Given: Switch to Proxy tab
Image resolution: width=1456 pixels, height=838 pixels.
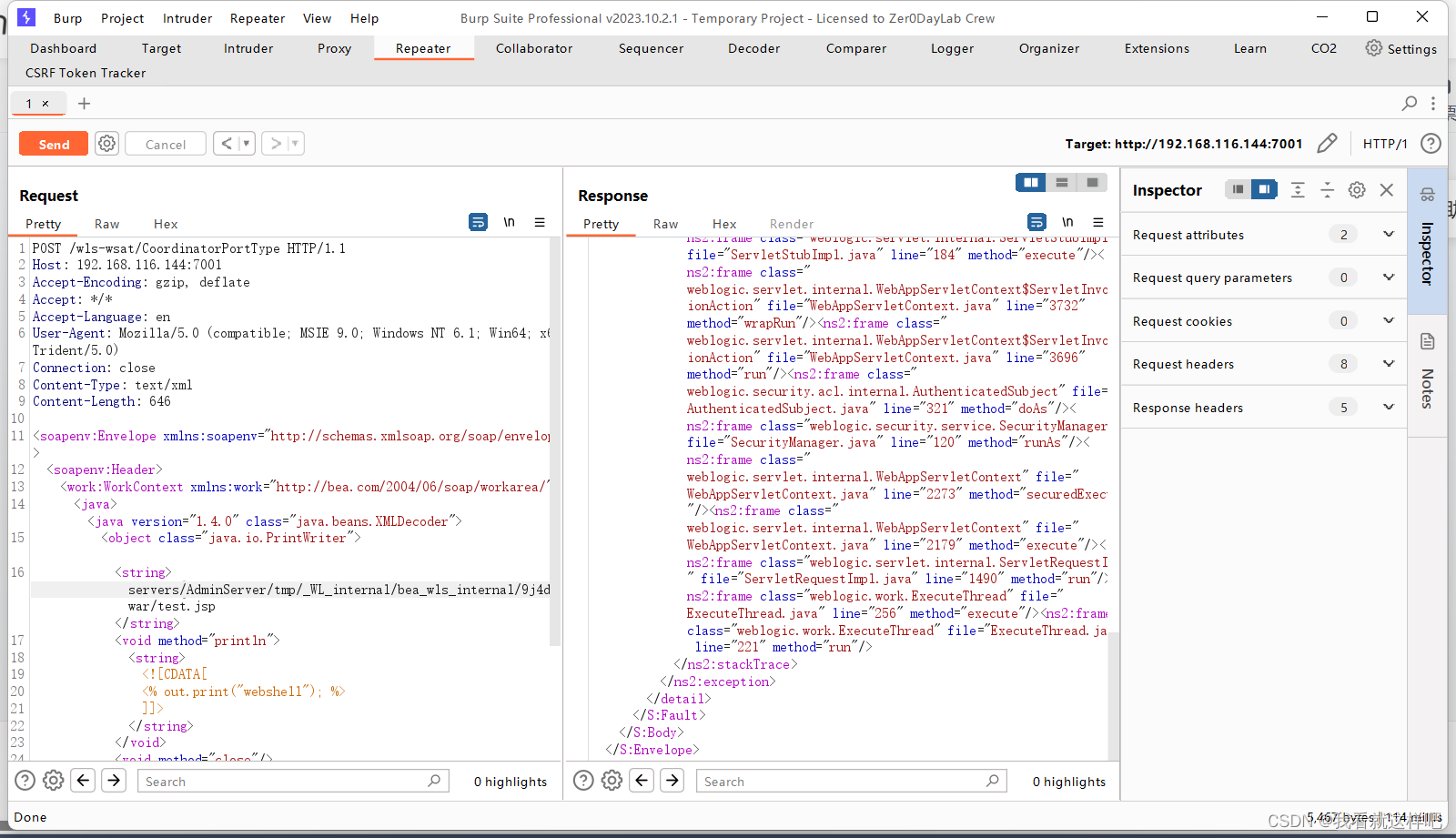Looking at the screenshot, I should (x=334, y=48).
